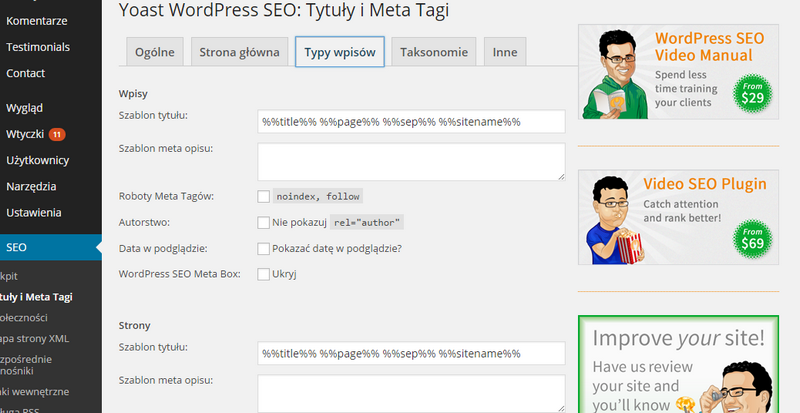Switch to the Ogólne tab
The height and width of the screenshot is (413, 800).
point(155,52)
